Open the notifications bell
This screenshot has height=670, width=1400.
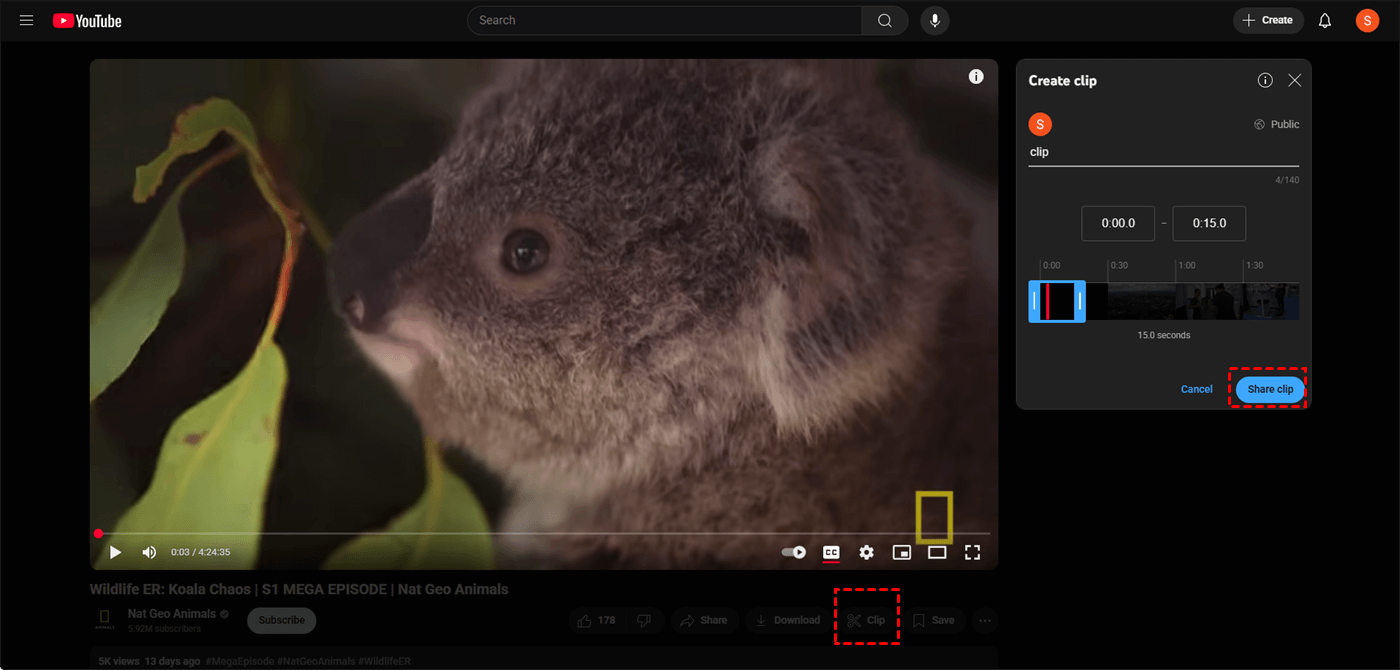[x=1325, y=20]
